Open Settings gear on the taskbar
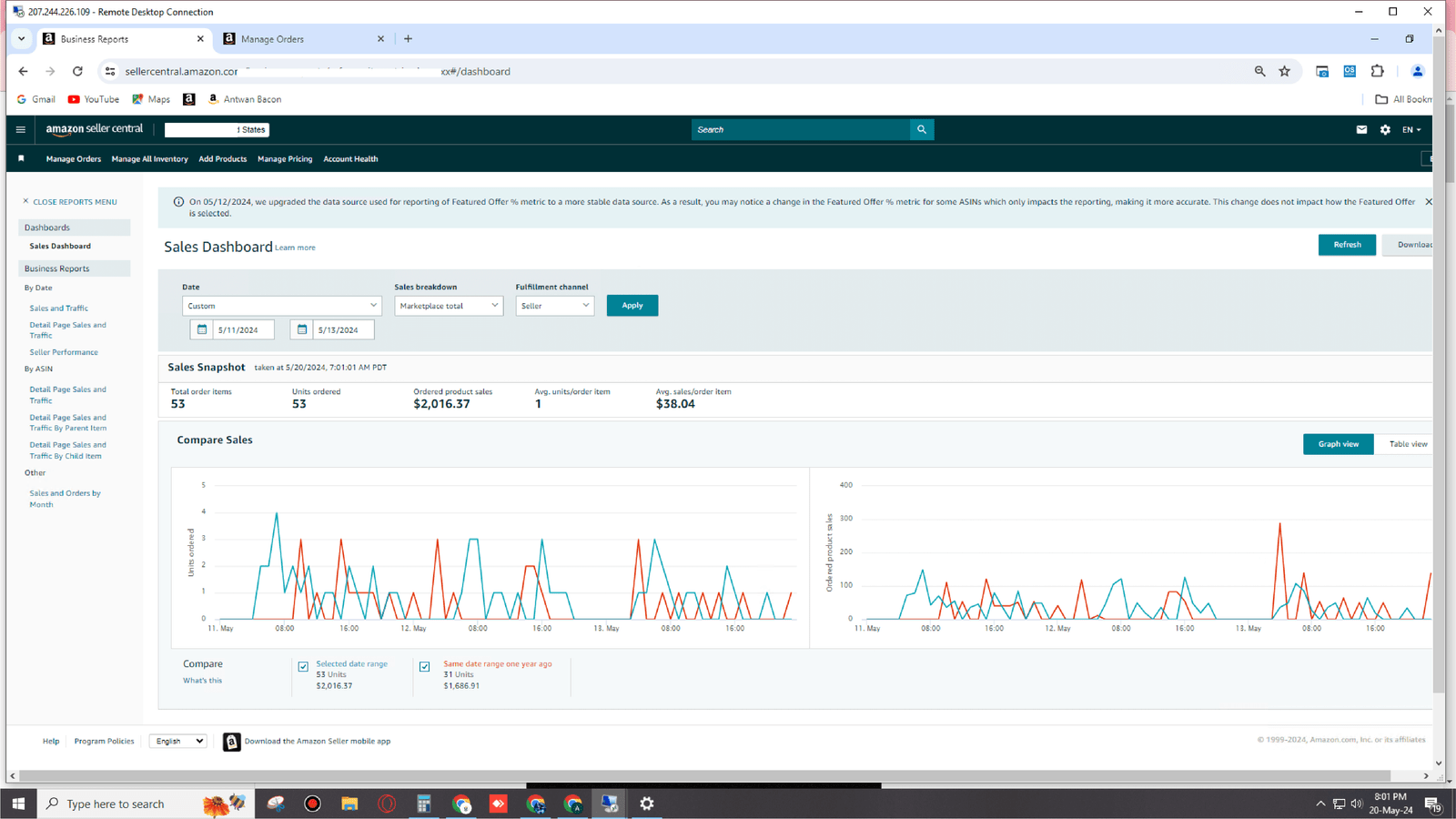The height and width of the screenshot is (819, 1456). point(647,804)
